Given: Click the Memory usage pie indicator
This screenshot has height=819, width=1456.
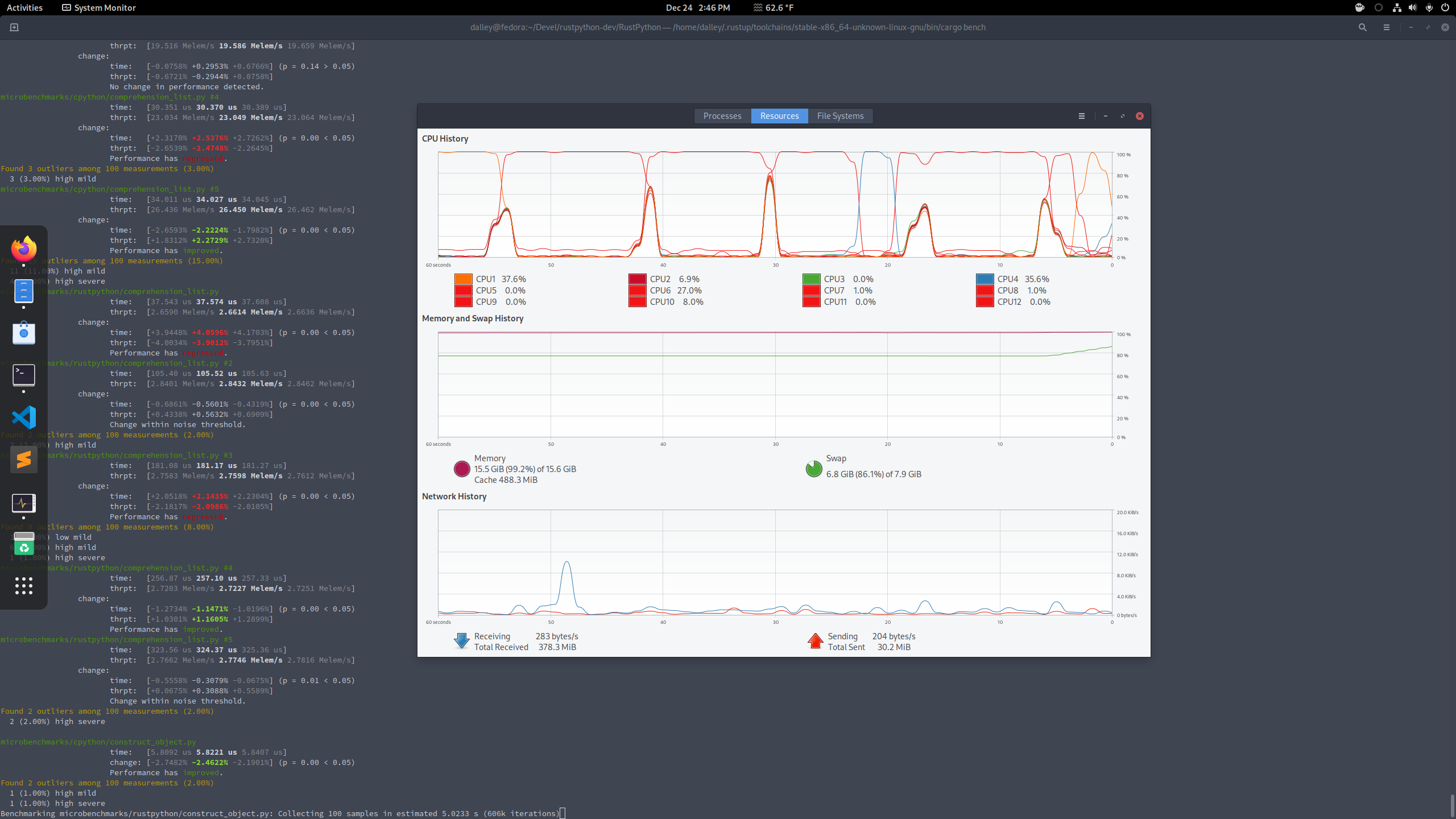Looking at the screenshot, I should [x=462, y=469].
